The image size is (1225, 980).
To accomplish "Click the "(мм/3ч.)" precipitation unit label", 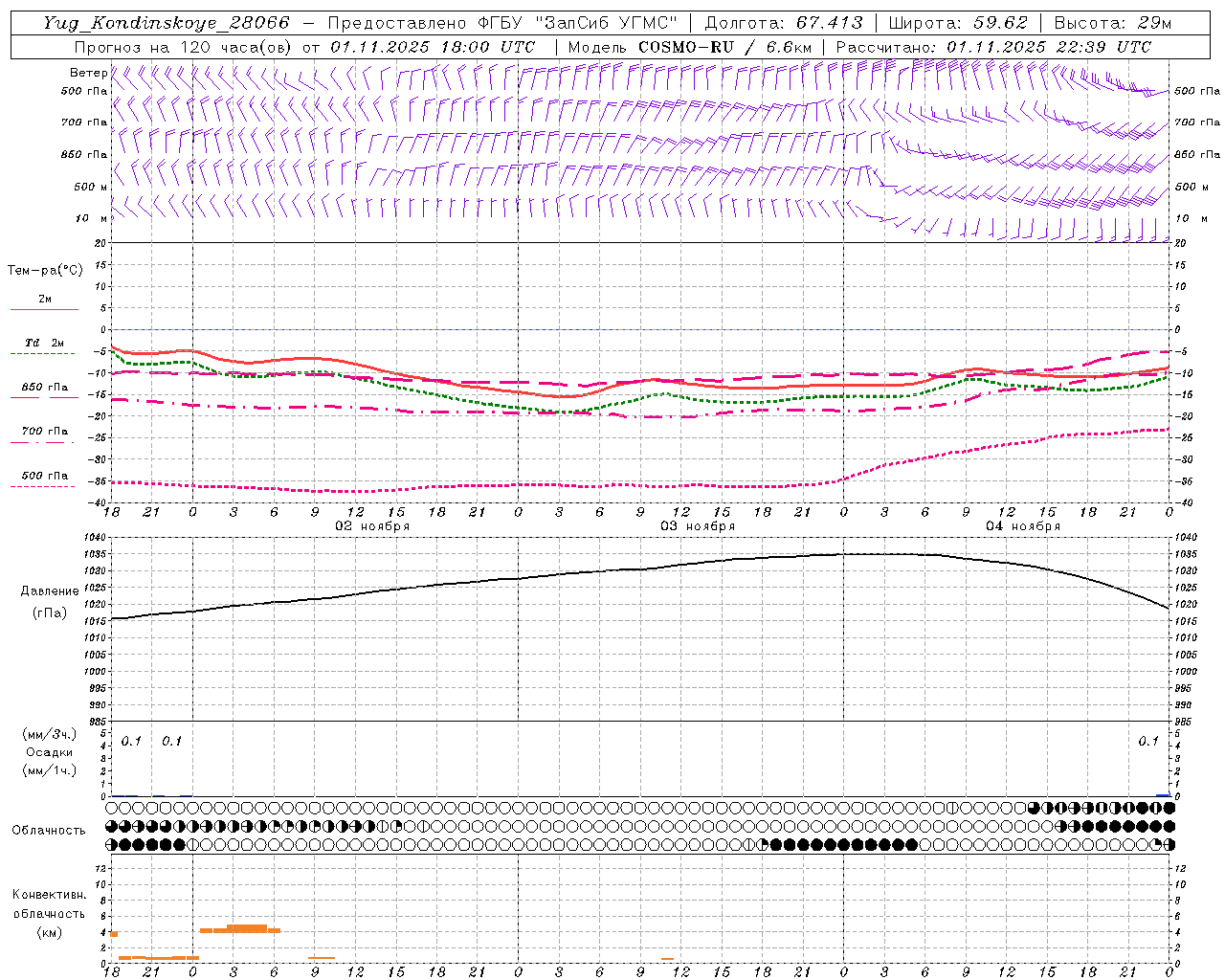I will (x=50, y=734).
